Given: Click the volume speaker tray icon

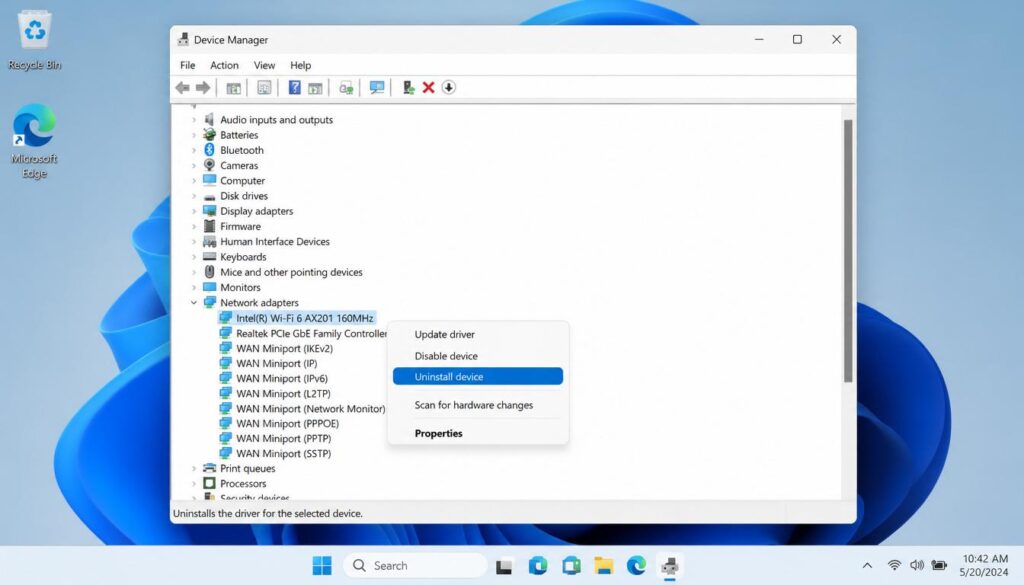Looking at the screenshot, I should [x=917, y=565].
